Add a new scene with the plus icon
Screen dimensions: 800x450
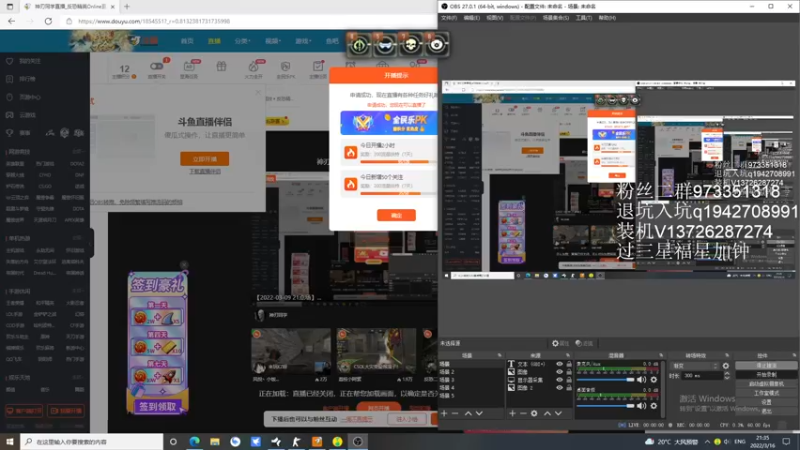point(444,413)
